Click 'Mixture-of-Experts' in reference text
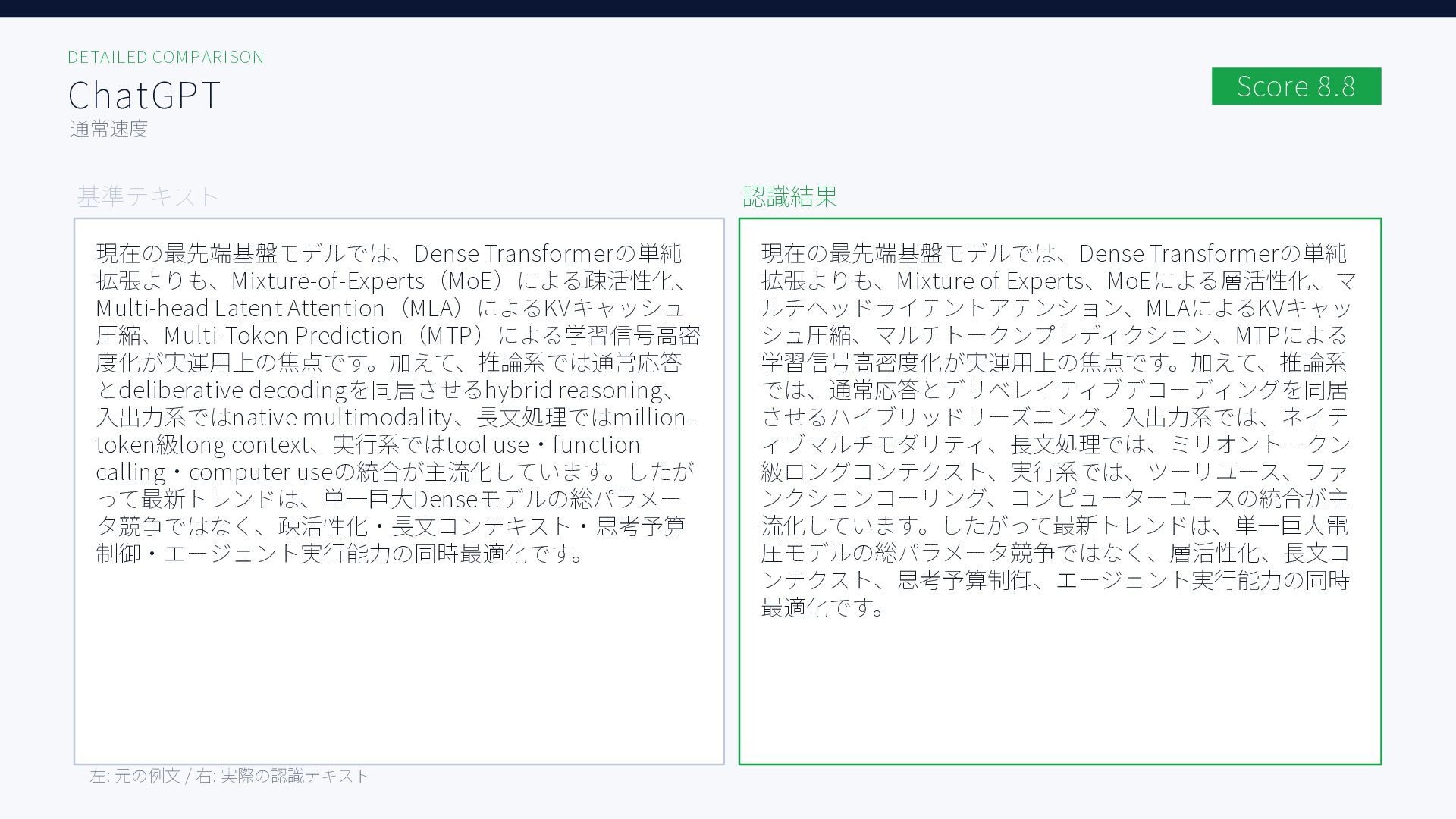 click(x=328, y=281)
